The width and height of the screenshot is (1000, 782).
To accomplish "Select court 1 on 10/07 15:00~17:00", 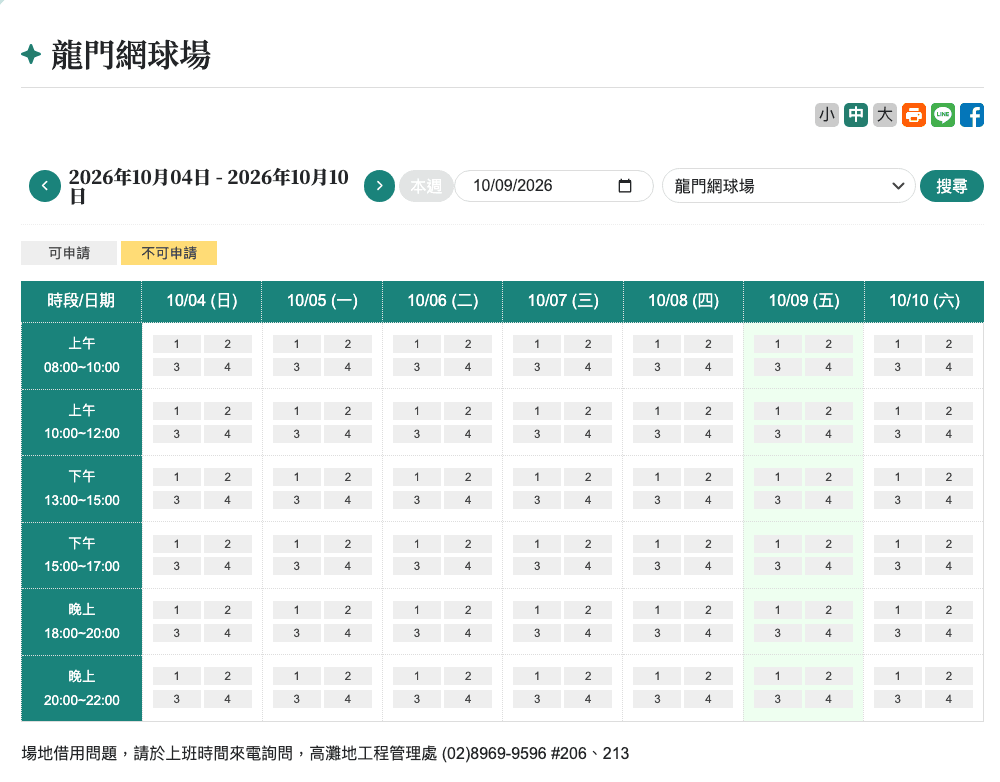I will pos(537,543).
